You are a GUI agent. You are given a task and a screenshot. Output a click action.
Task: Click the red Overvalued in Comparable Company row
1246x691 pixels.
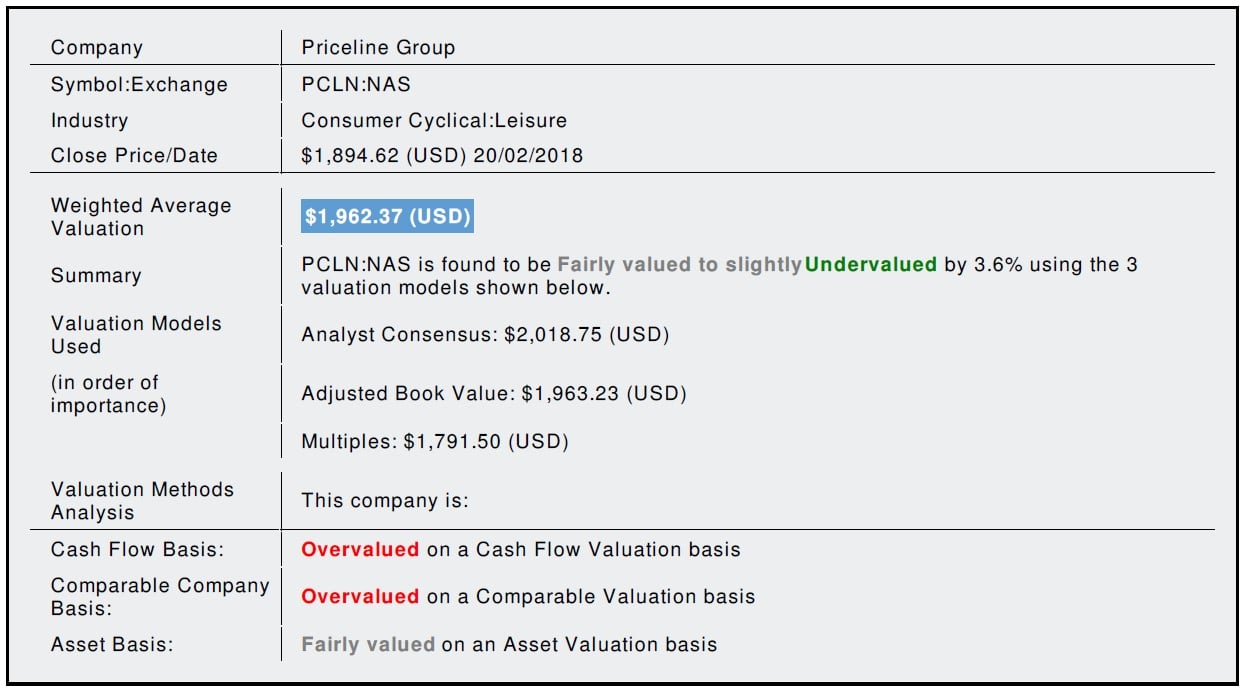pyautogui.click(x=360, y=597)
